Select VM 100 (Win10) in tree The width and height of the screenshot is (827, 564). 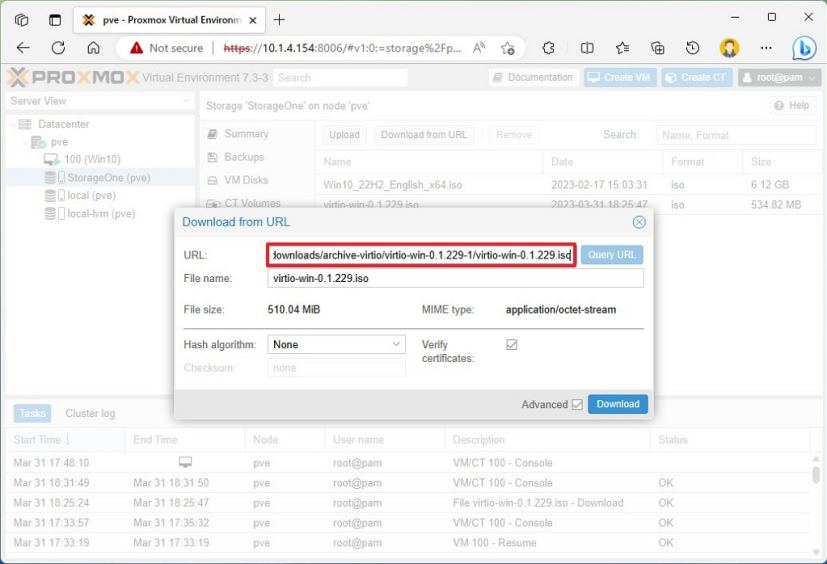pyautogui.click(x=92, y=159)
